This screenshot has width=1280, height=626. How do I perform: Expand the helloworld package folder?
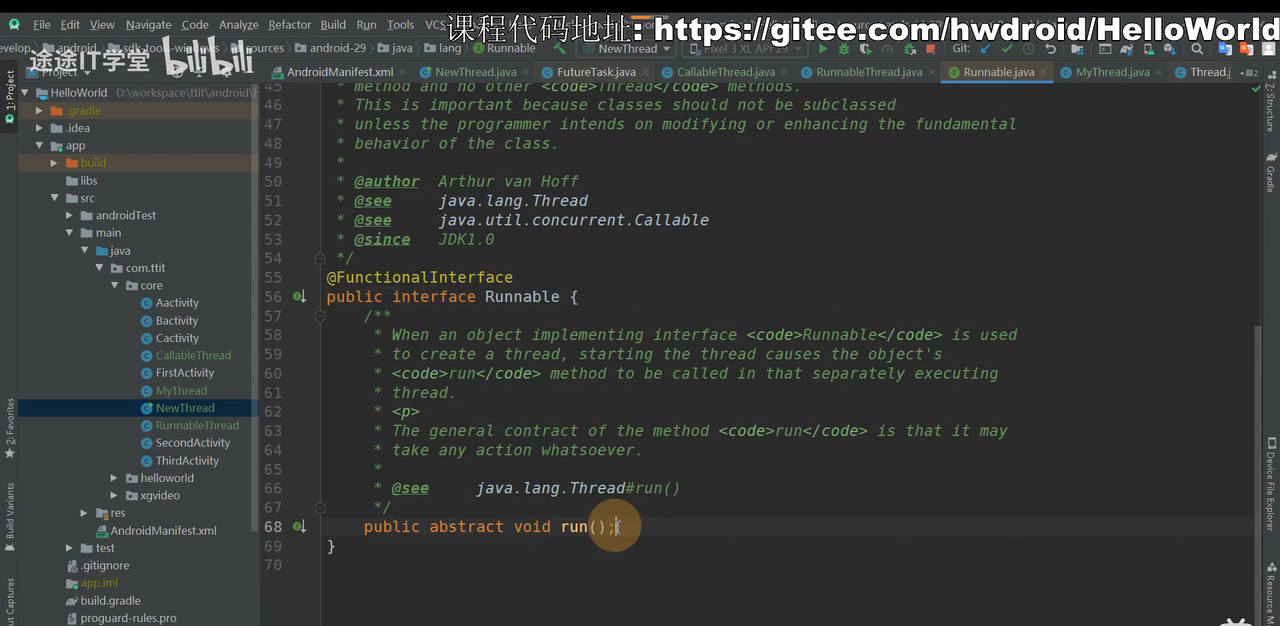[x=130, y=478]
